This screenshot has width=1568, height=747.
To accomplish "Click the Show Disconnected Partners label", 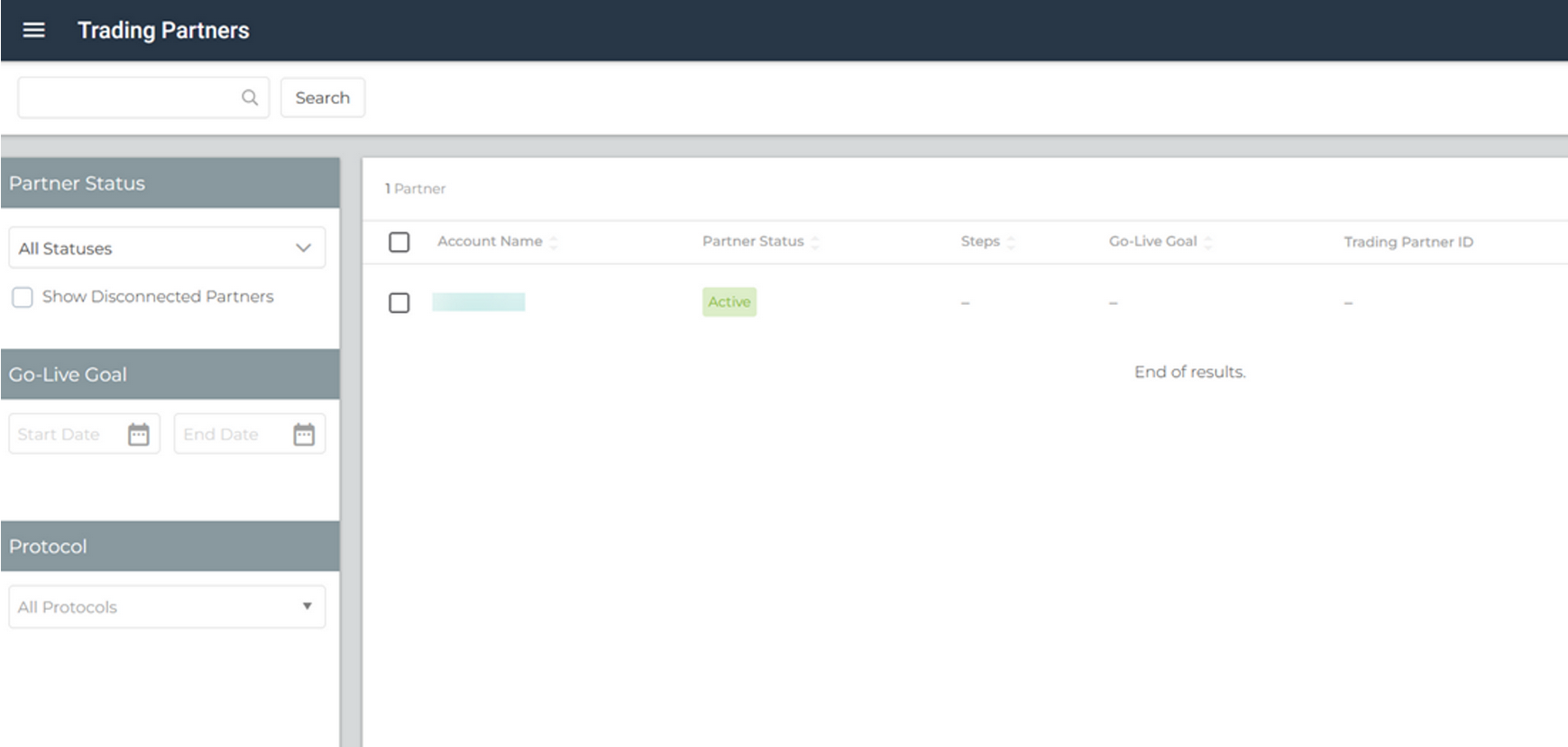I will point(158,296).
